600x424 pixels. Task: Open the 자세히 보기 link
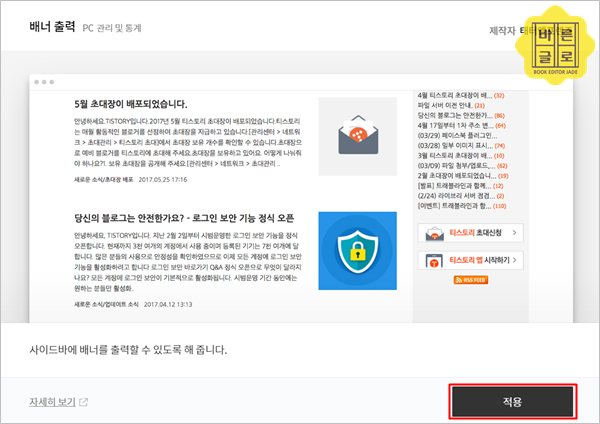coord(52,402)
